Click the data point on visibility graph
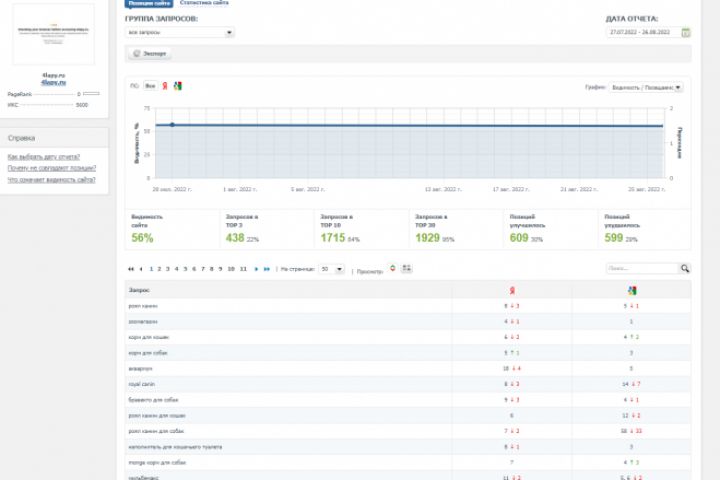This screenshot has height=480, width=720. point(172,124)
